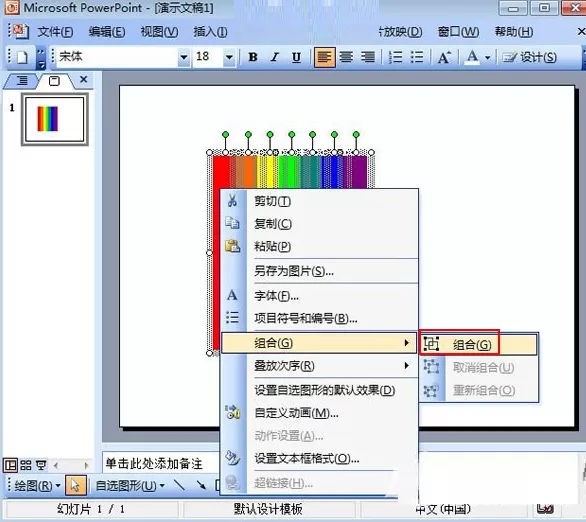This screenshot has width=586, height=522.
Task: Expand 组合(G) submenu in context menu
Action: tap(319, 343)
